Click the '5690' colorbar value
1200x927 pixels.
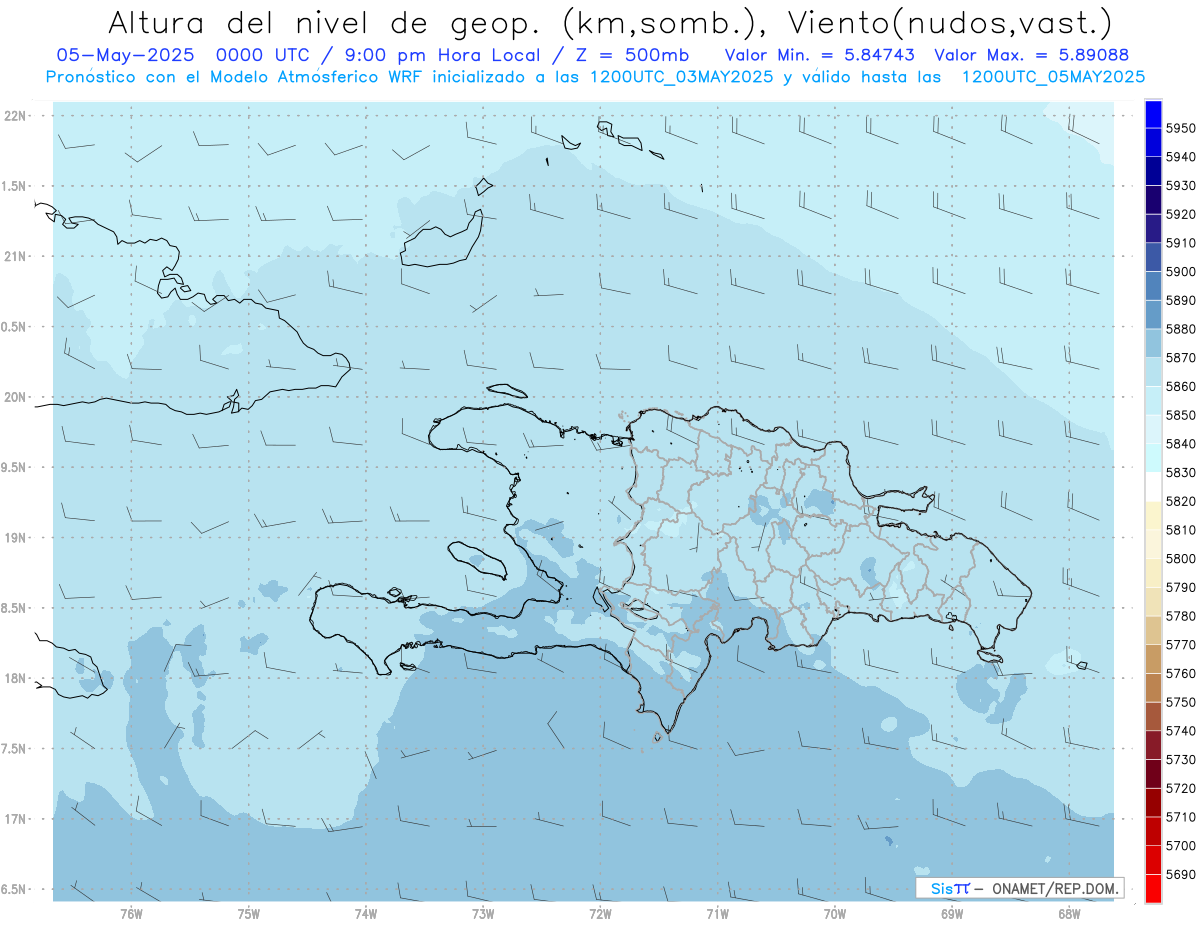[1181, 874]
